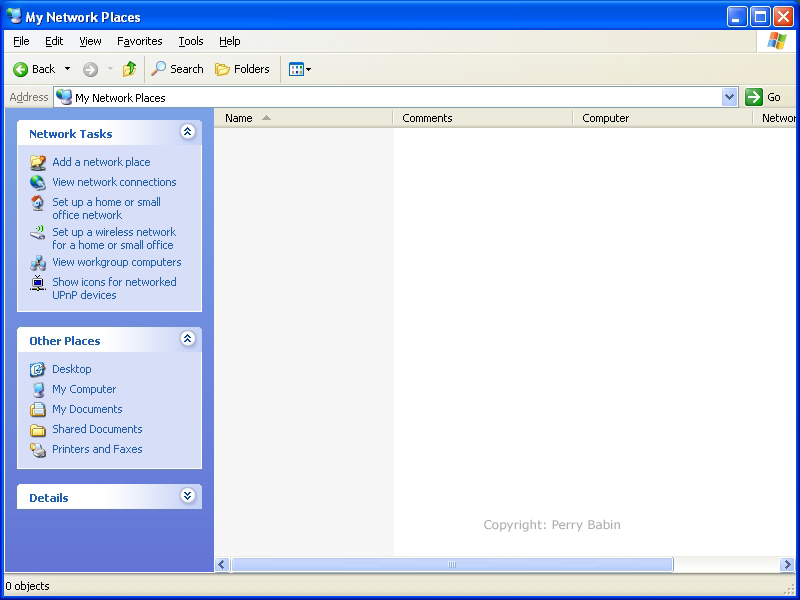Click the View network connections globe icon

point(38,182)
